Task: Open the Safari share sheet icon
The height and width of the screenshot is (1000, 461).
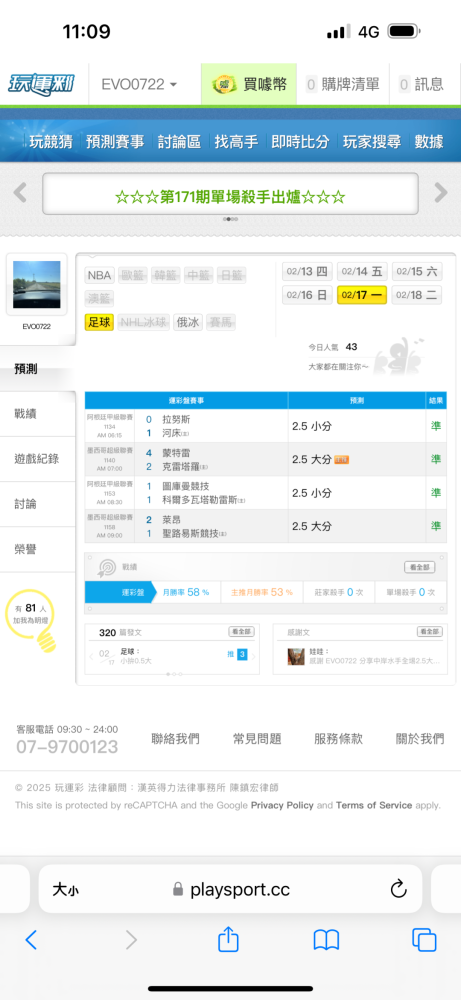Action: (x=228, y=939)
